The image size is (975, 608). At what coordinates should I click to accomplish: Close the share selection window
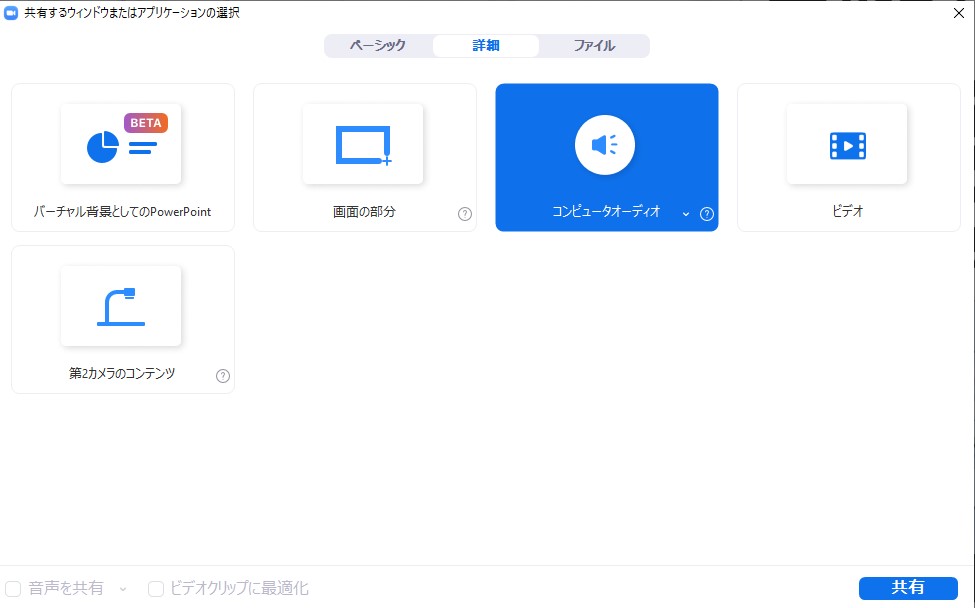[959, 13]
